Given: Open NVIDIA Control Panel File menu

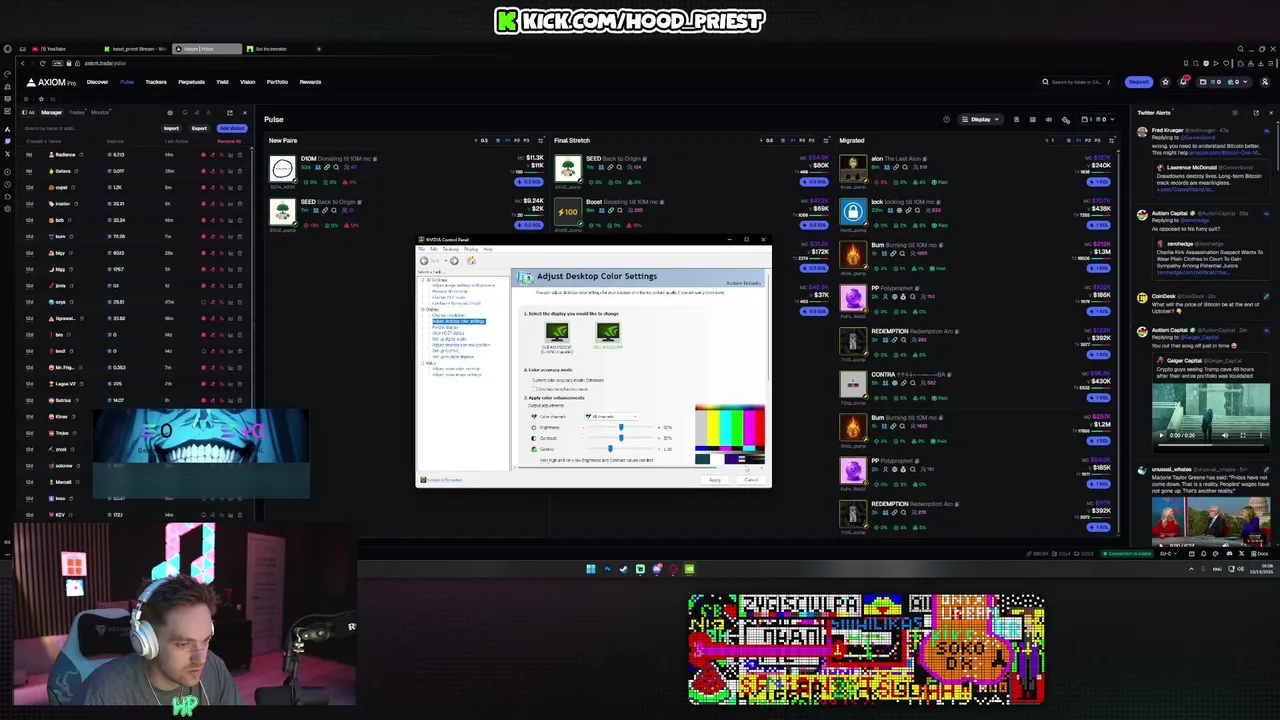Looking at the screenshot, I should [421, 249].
